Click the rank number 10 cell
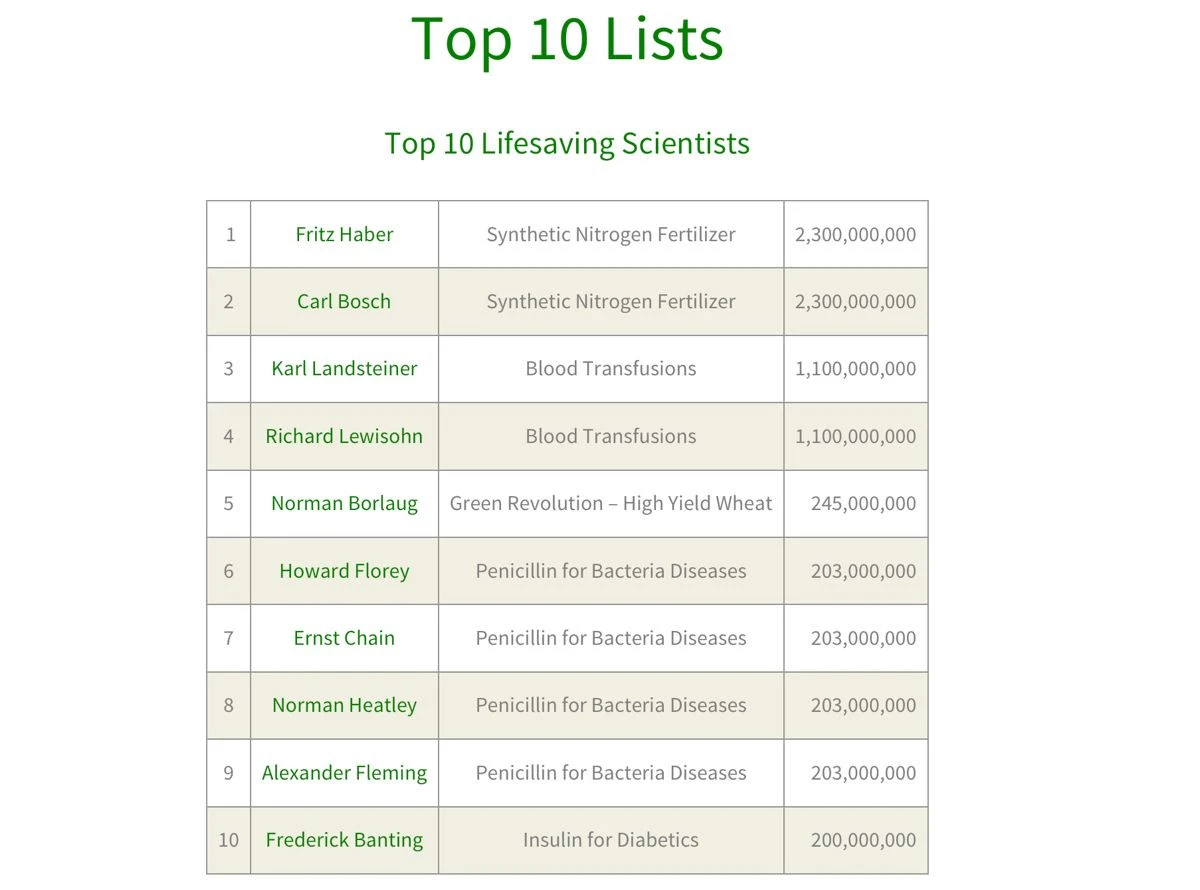1200x890 pixels. pos(228,840)
